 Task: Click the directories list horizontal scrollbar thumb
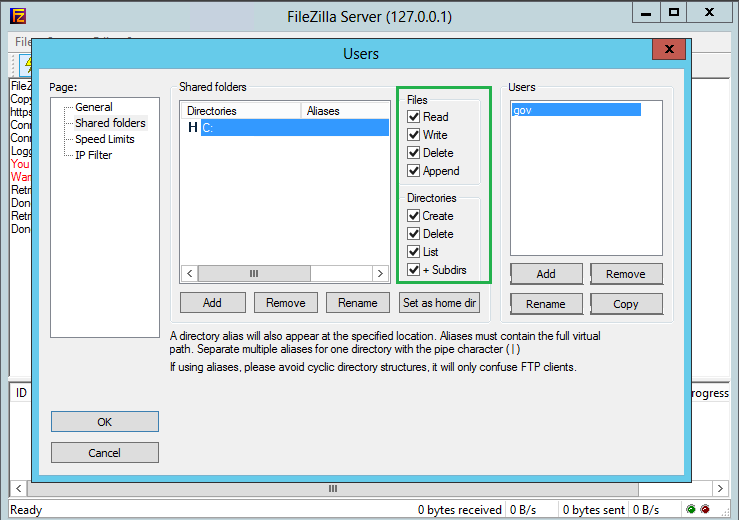click(x=254, y=273)
